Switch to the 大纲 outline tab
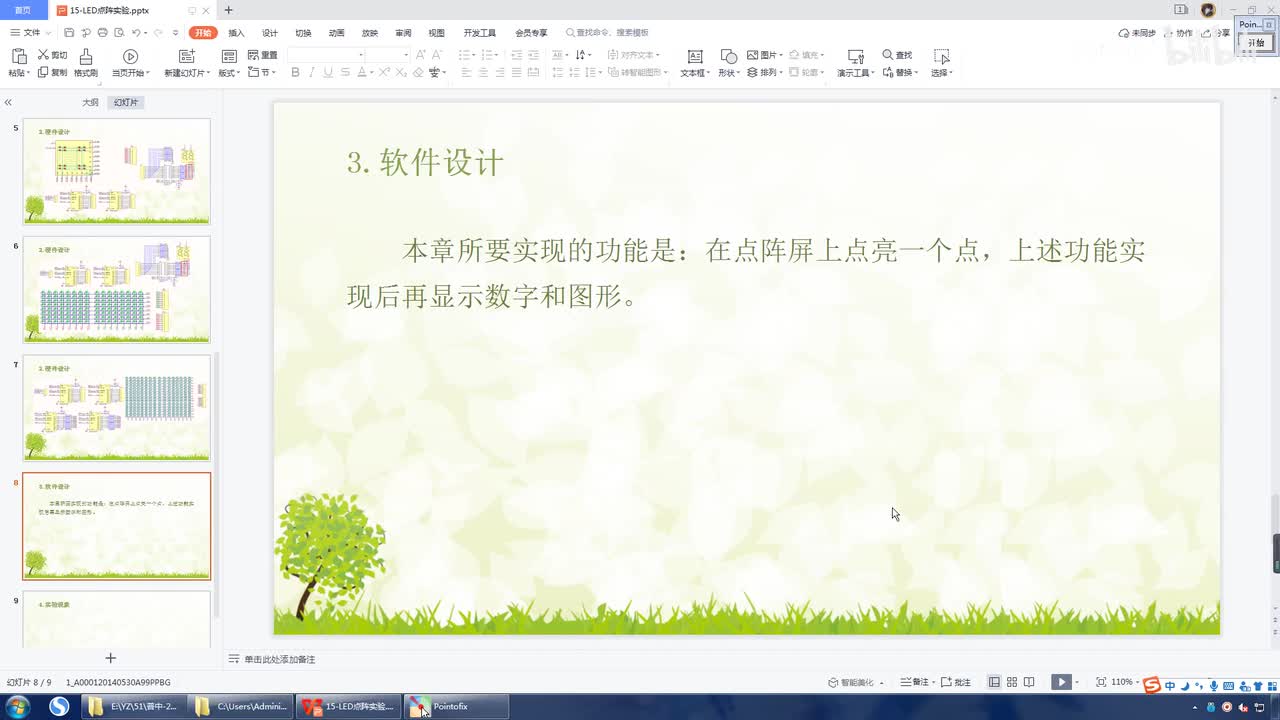1280x720 pixels. [x=90, y=103]
